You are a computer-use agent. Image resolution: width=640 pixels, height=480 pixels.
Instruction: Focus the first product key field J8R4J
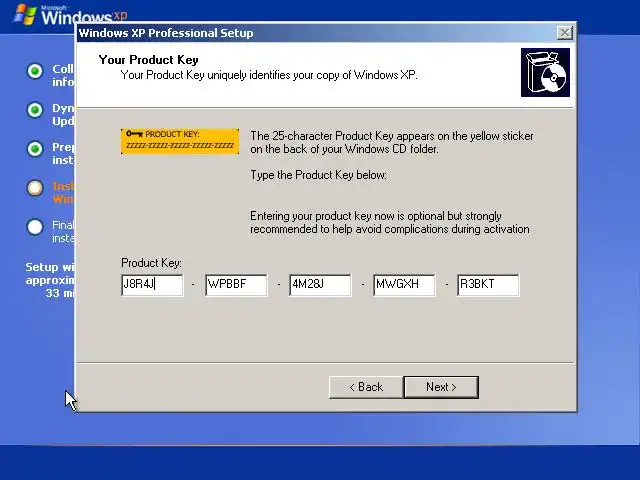coord(152,285)
